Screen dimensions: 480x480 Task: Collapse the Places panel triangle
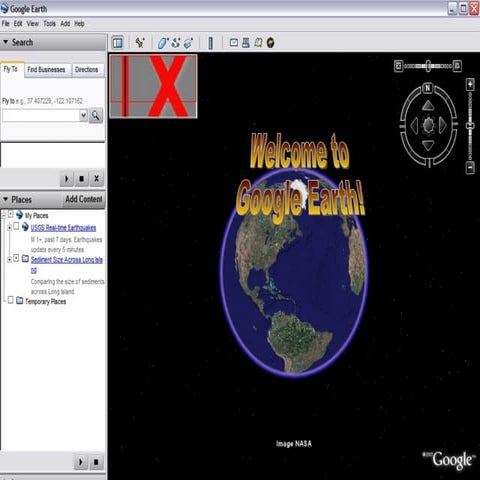[6, 199]
